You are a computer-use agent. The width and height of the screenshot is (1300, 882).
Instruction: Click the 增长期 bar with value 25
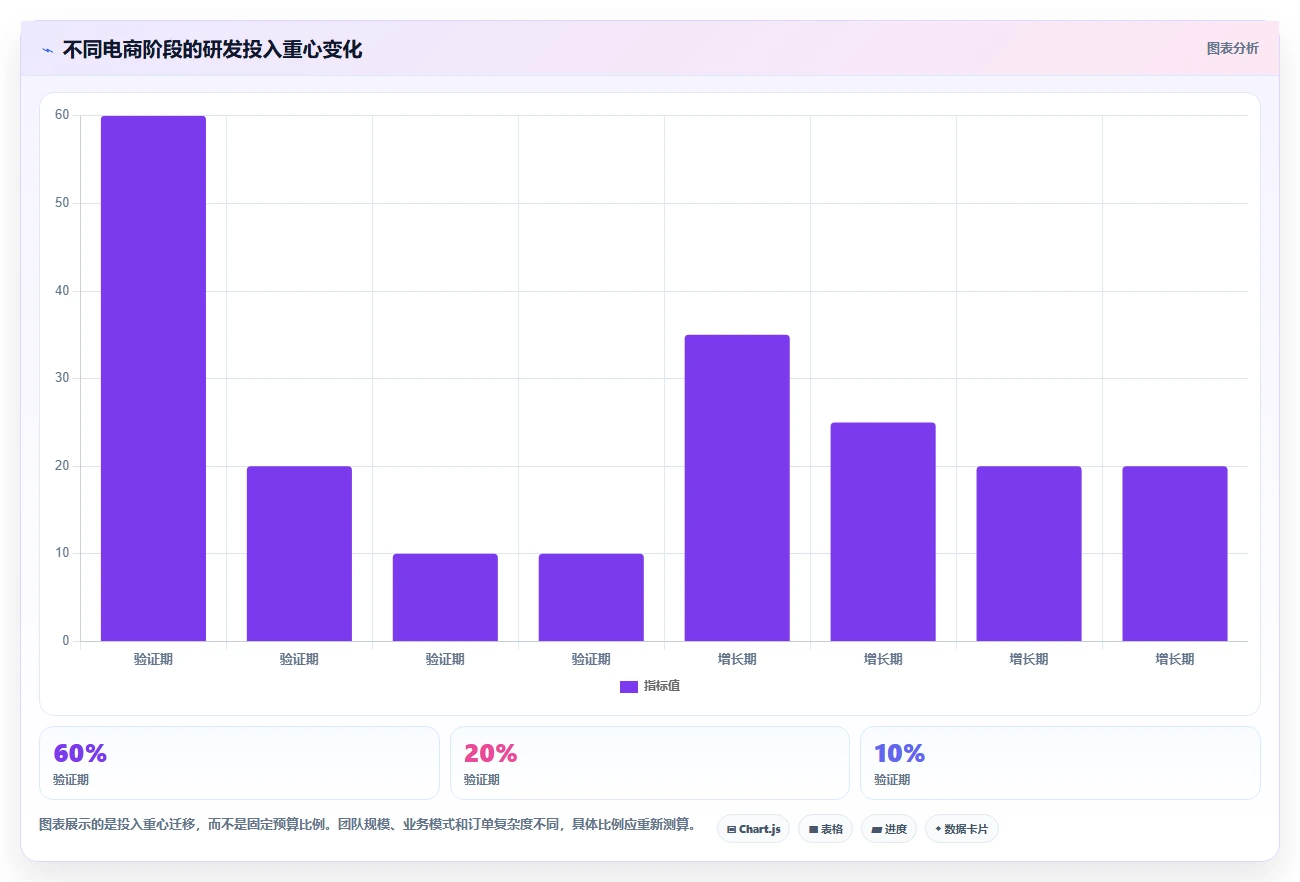tap(883, 532)
